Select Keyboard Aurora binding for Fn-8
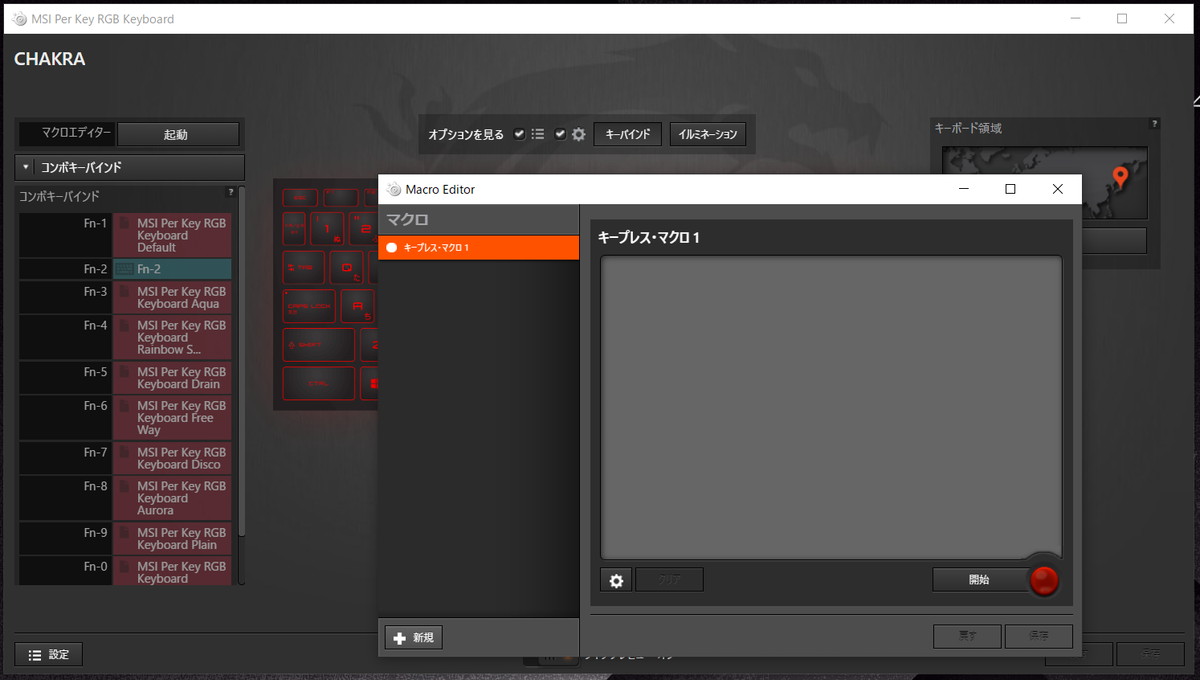 (x=172, y=498)
